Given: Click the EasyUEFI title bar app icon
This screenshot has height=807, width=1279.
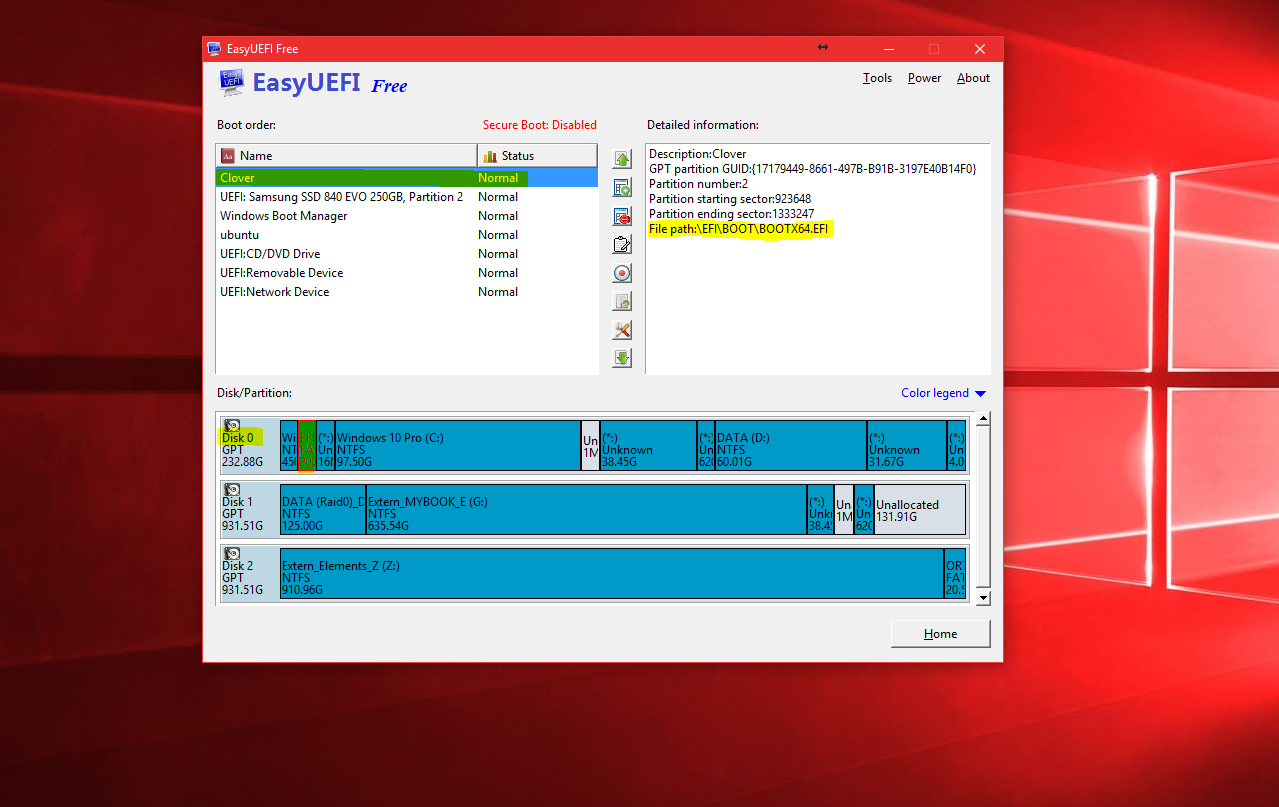Looking at the screenshot, I should pos(214,49).
